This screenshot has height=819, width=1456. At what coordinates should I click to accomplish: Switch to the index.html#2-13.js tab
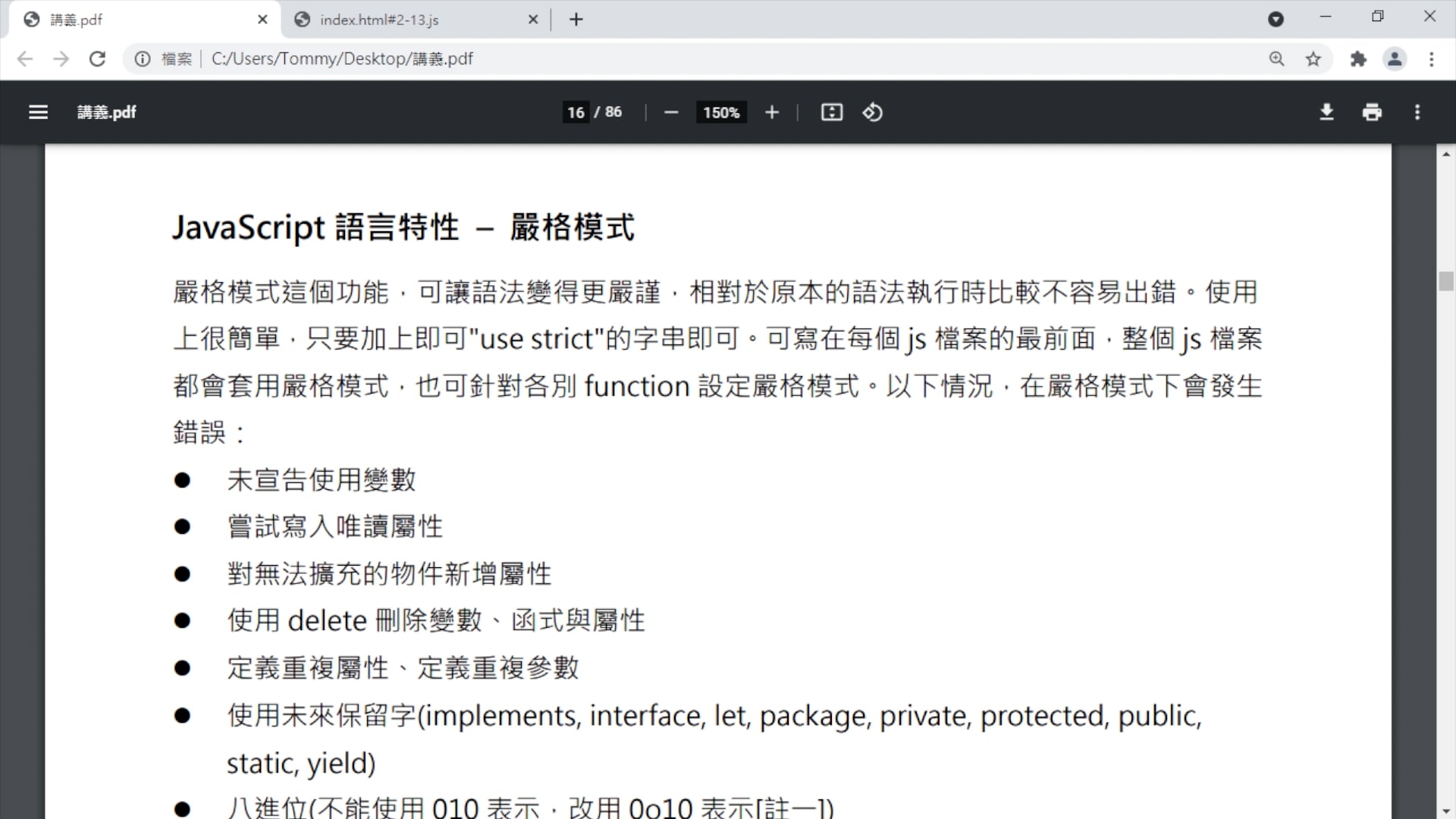(x=379, y=20)
